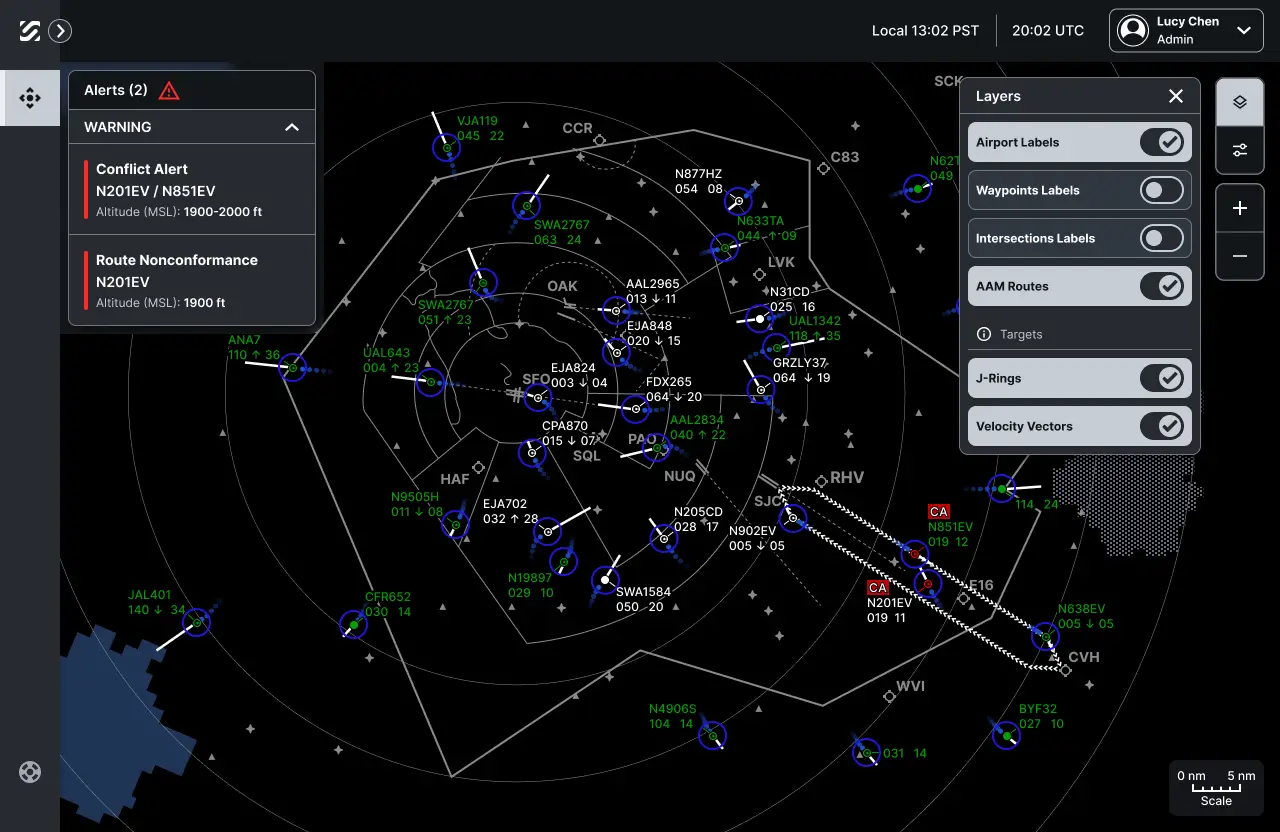The width and height of the screenshot is (1280, 832).
Task: Select the SWA1584 aircraft target
Action: 605,580
